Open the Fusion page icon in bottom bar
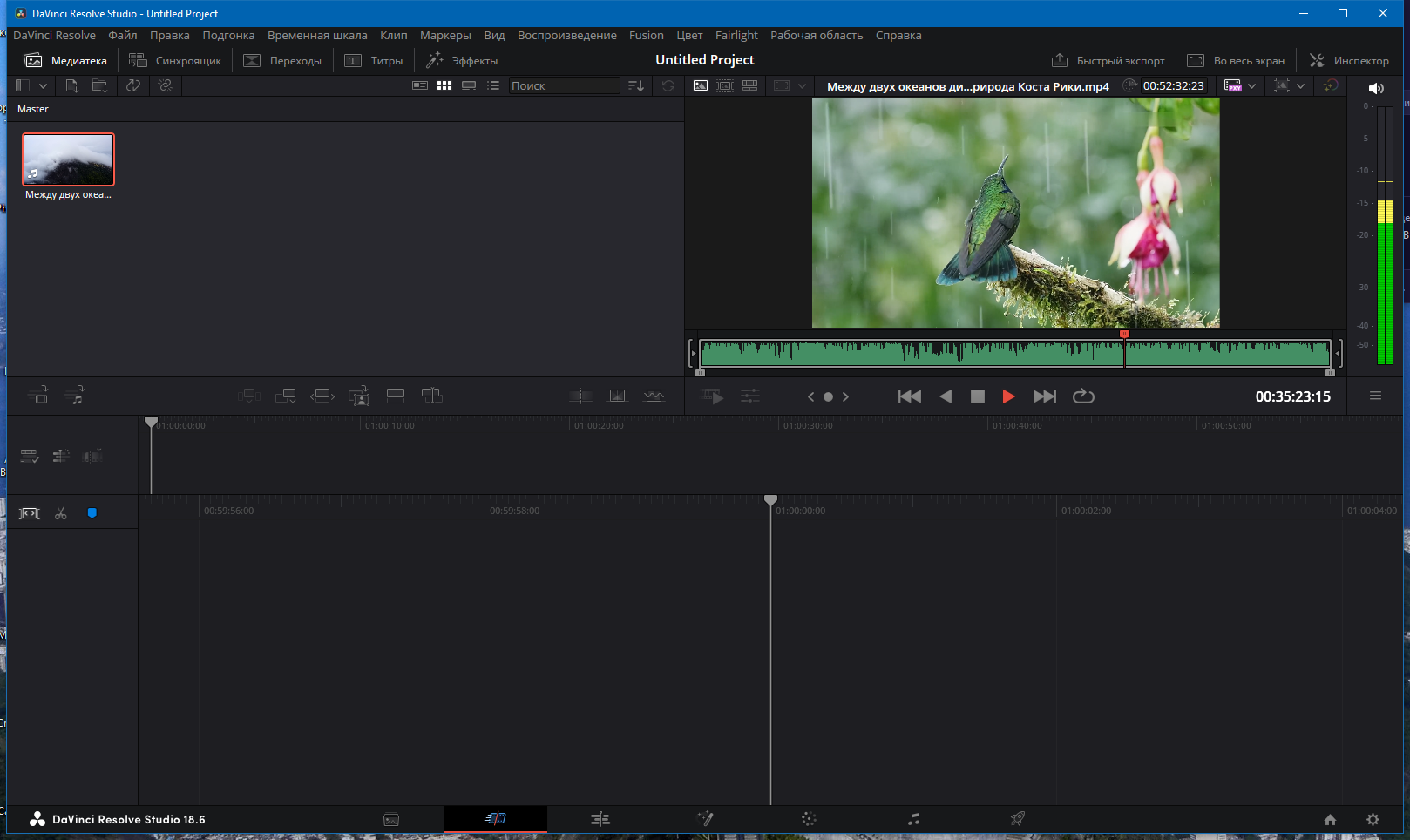 pos(705,819)
